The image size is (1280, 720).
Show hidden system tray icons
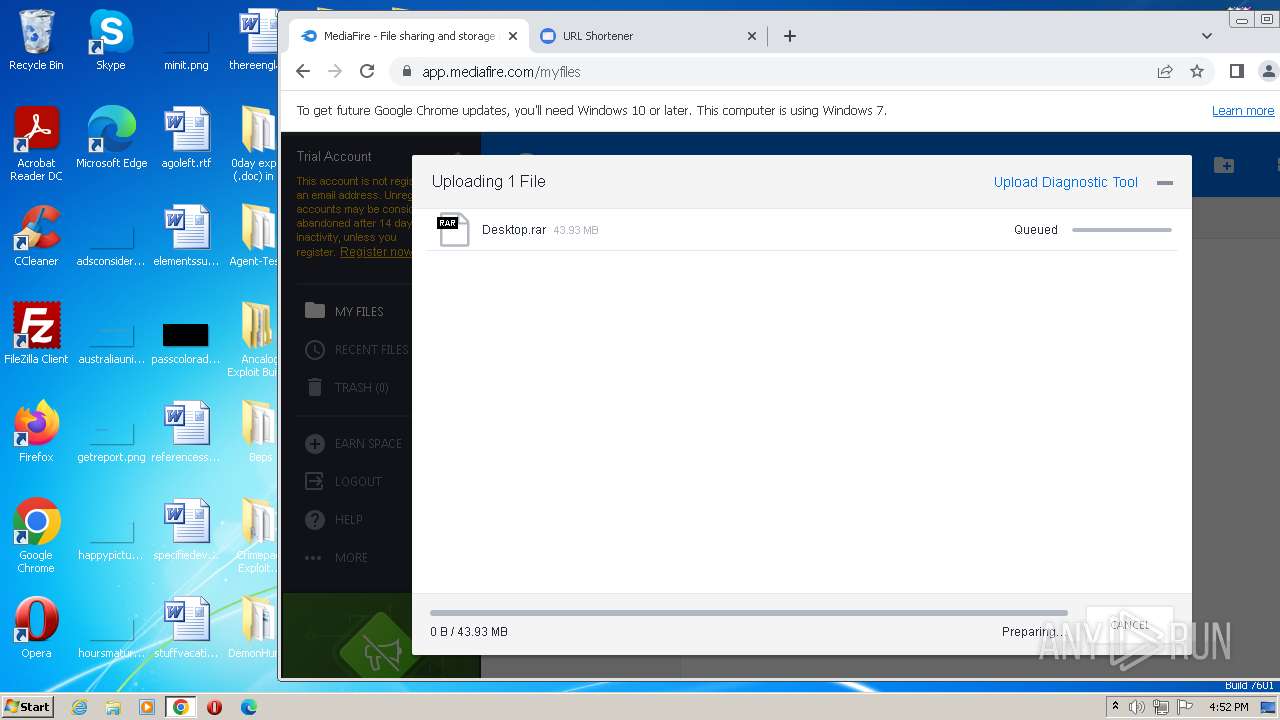click(x=1115, y=707)
